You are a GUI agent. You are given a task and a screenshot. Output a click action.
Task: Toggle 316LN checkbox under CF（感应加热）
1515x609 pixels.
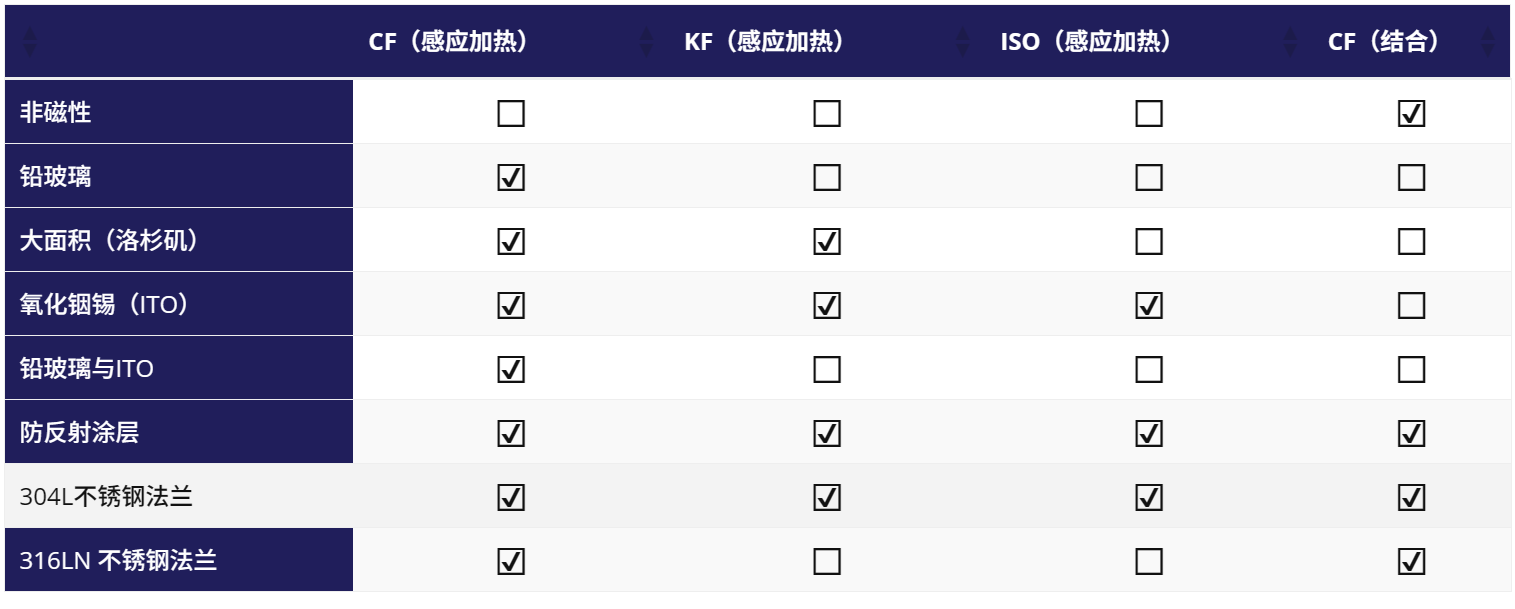pyautogui.click(x=511, y=562)
